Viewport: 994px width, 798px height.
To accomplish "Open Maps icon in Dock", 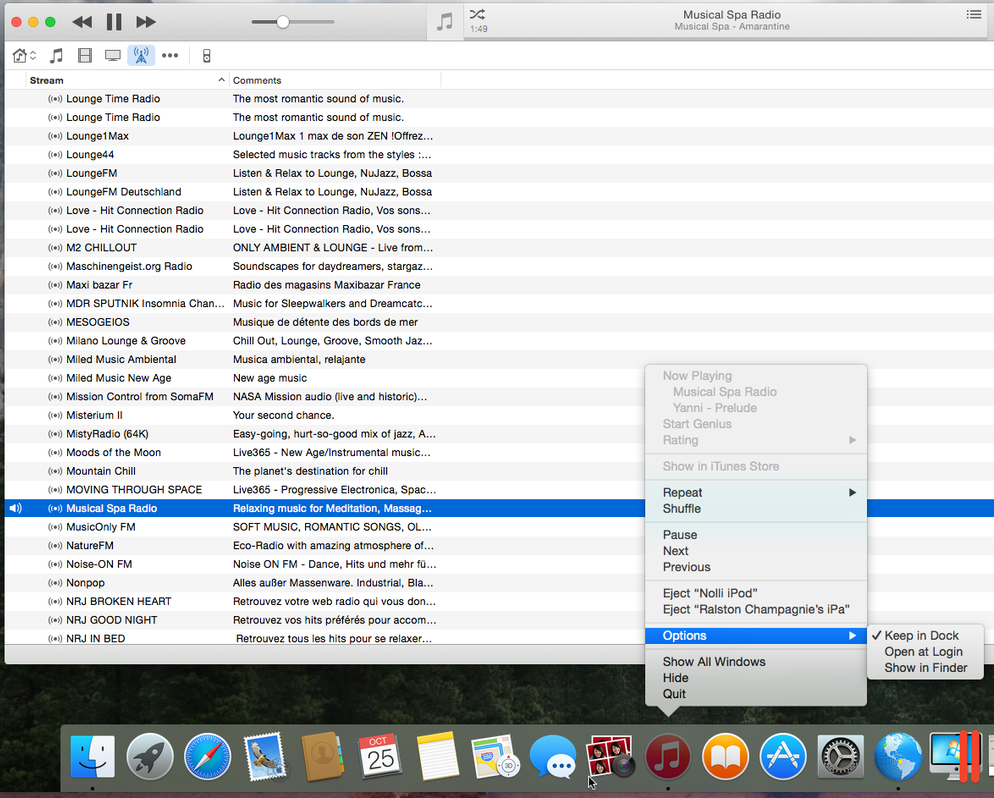I will pyautogui.click(x=495, y=756).
